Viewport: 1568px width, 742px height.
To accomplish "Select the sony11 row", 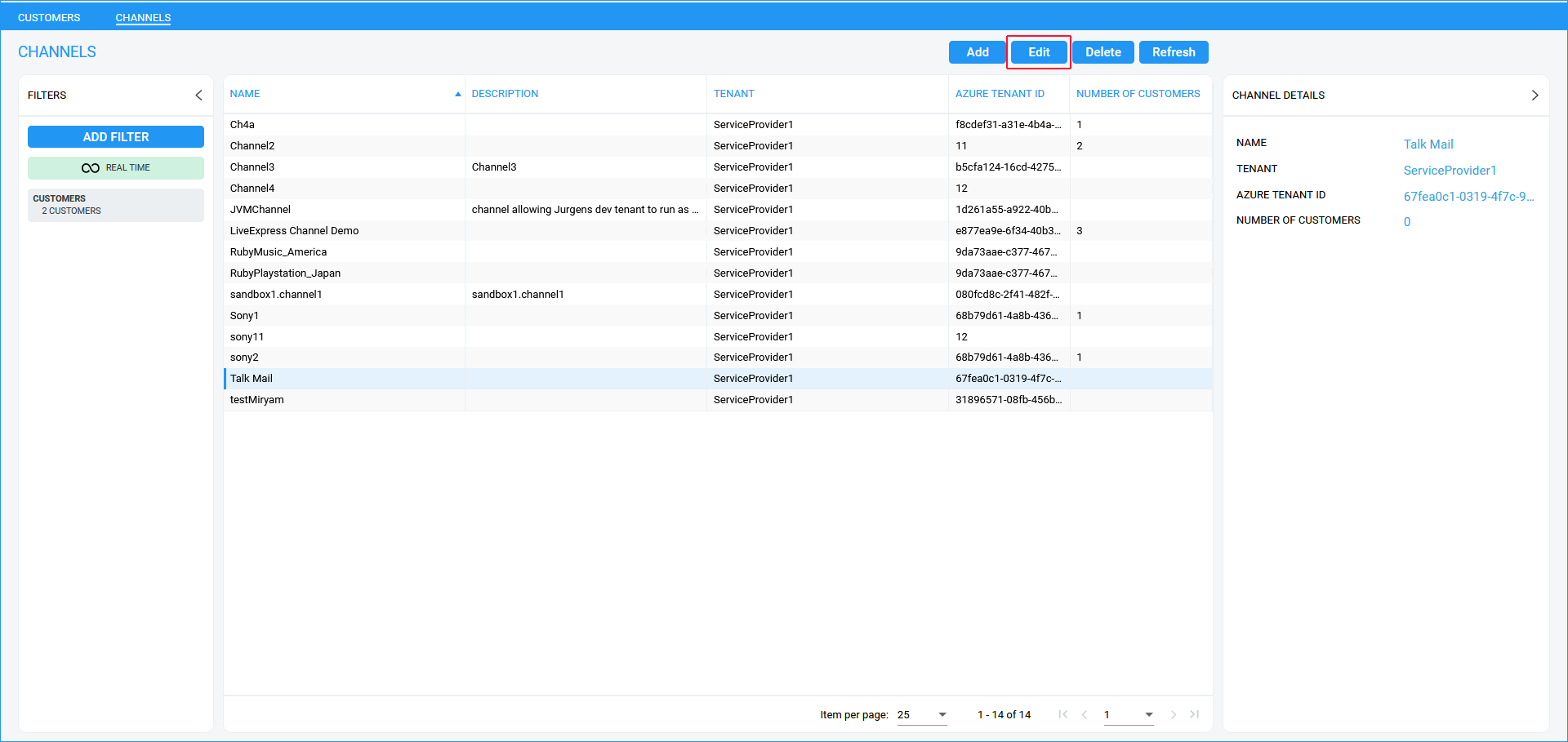I will point(718,337).
